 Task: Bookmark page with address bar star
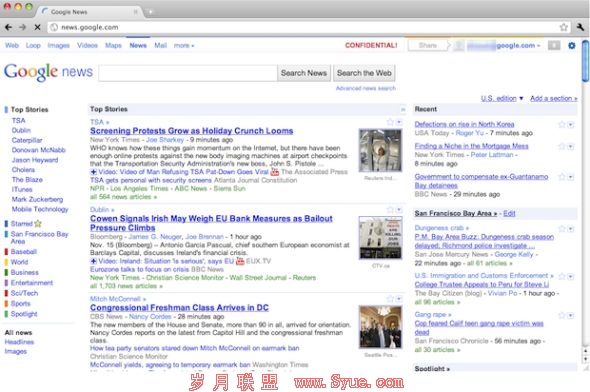click(x=563, y=27)
